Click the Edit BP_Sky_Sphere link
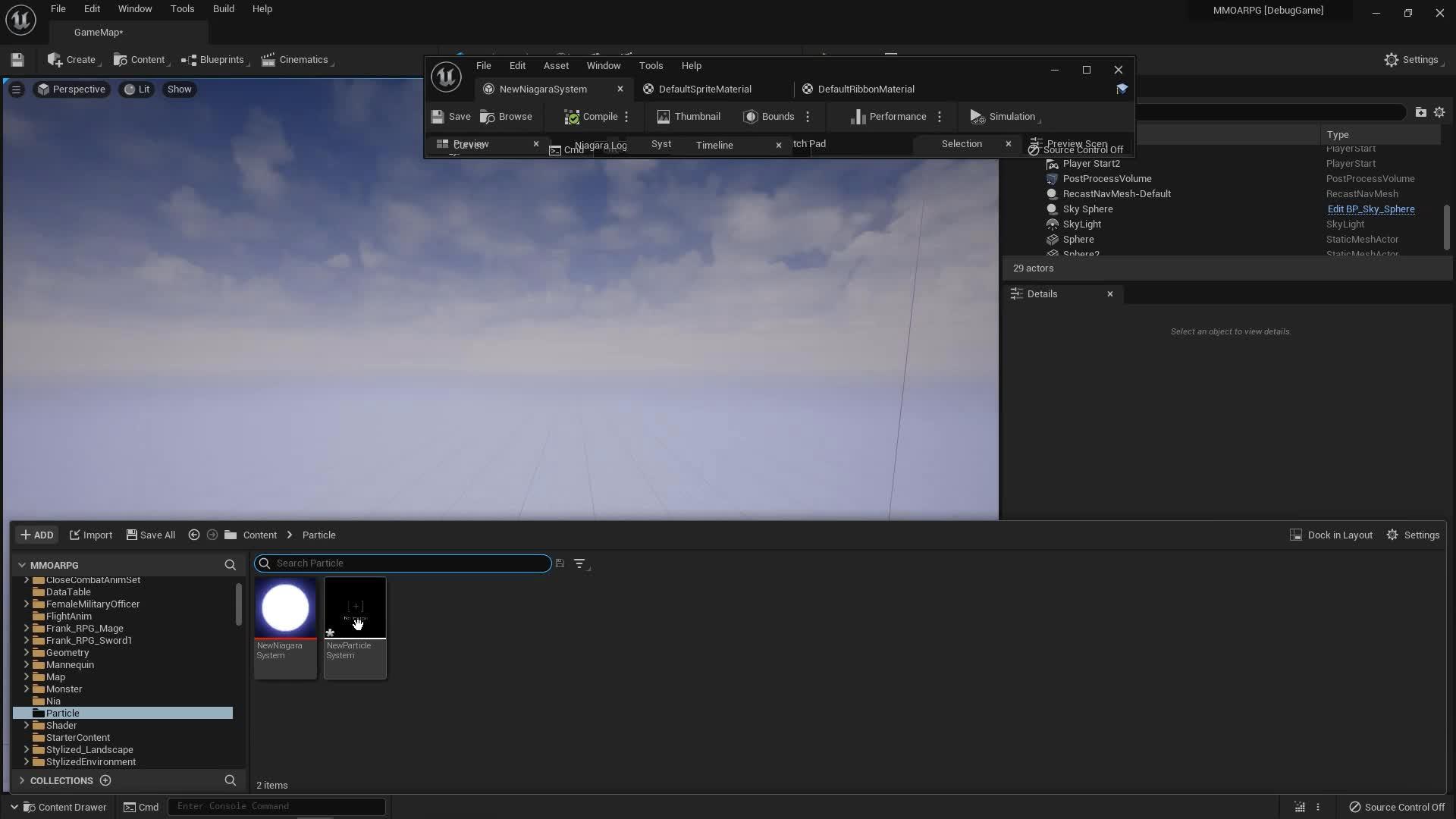 [x=1370, y=209]
